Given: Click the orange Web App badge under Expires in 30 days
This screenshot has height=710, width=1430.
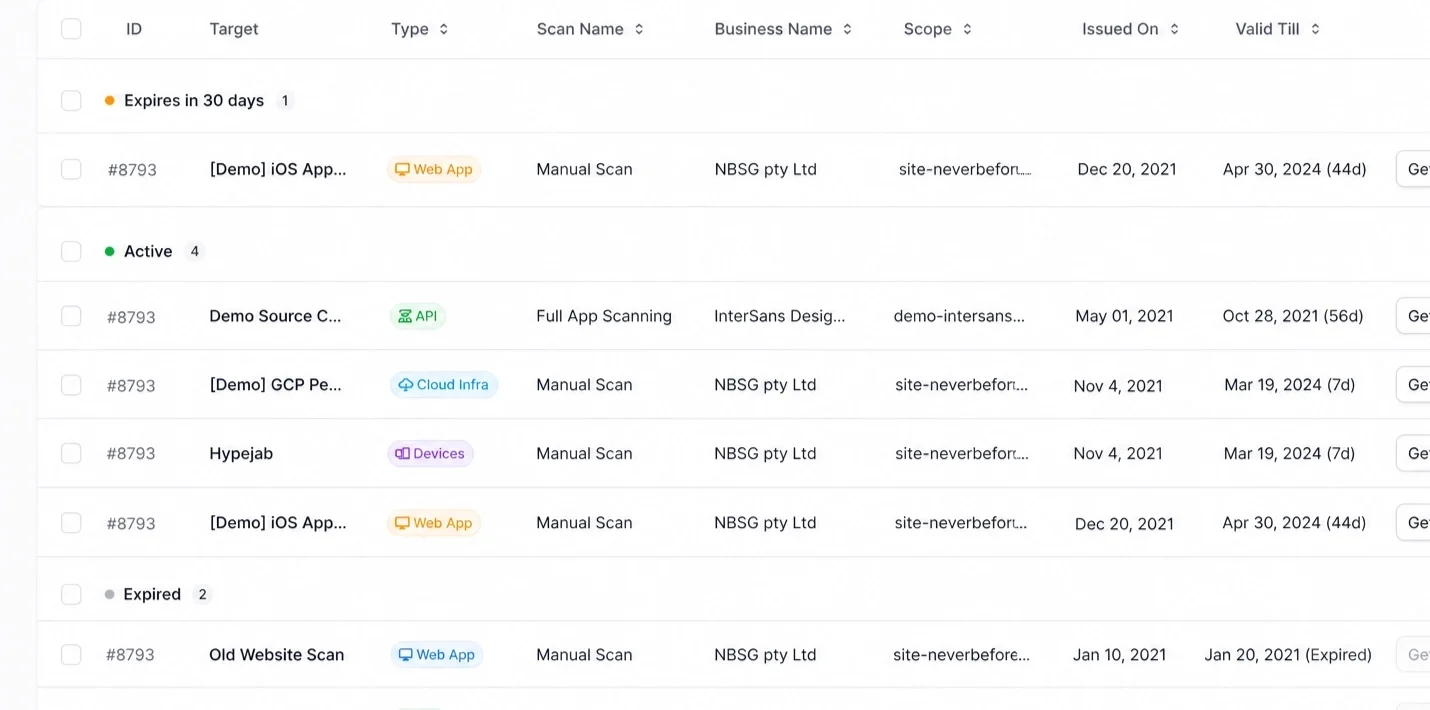Looking at the screenshot, I should pos(433,169).
